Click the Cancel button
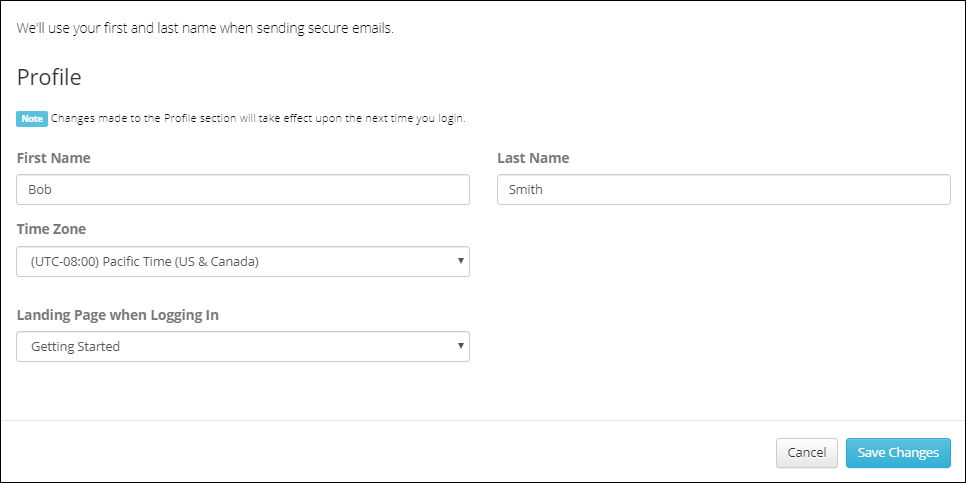 806,453
